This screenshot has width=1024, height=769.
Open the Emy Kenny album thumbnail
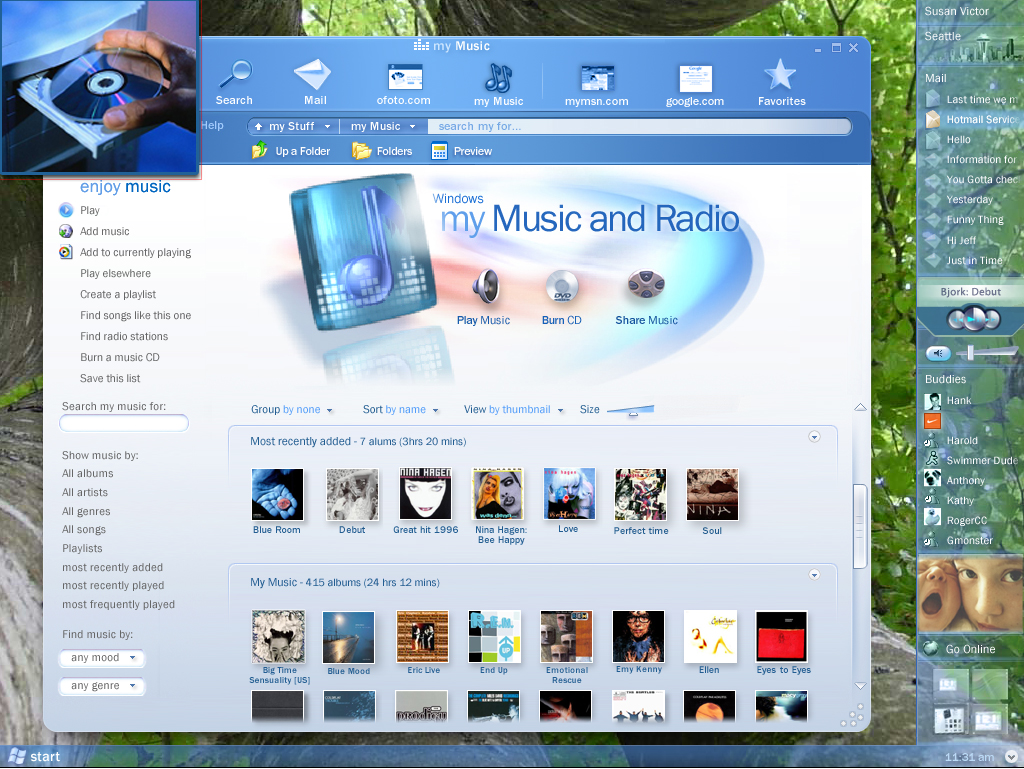tap(639, 636)
